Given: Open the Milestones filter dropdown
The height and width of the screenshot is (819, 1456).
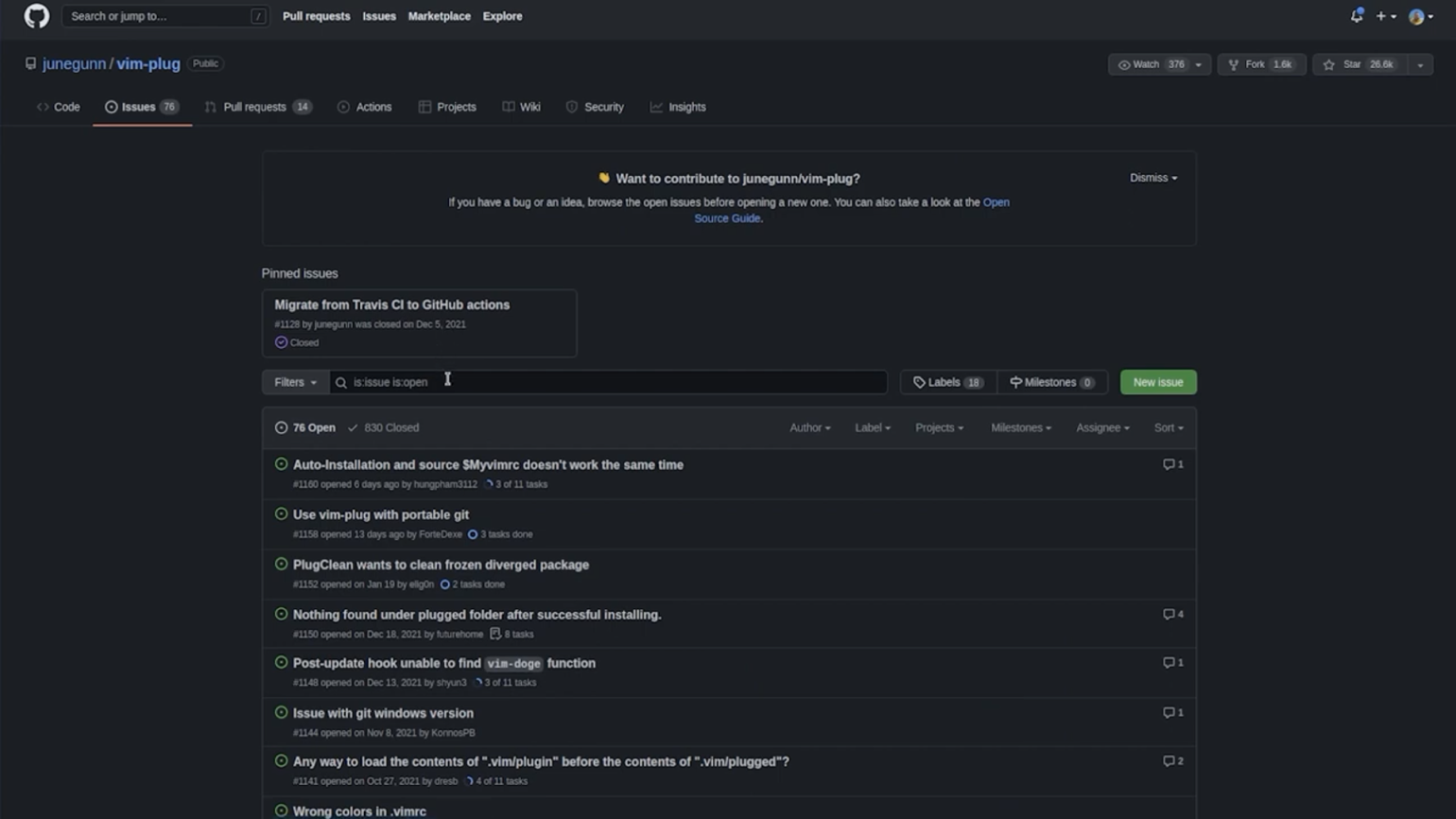Looking at the screenshot, I should point(1021,427).
